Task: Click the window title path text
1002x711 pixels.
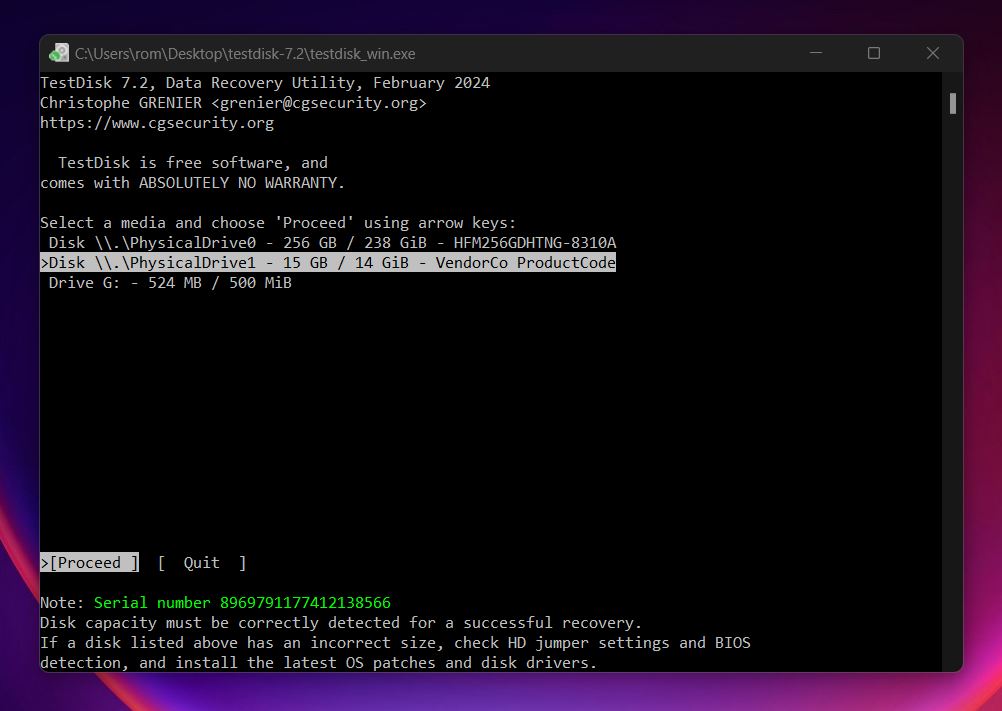Action: (245, 54)
